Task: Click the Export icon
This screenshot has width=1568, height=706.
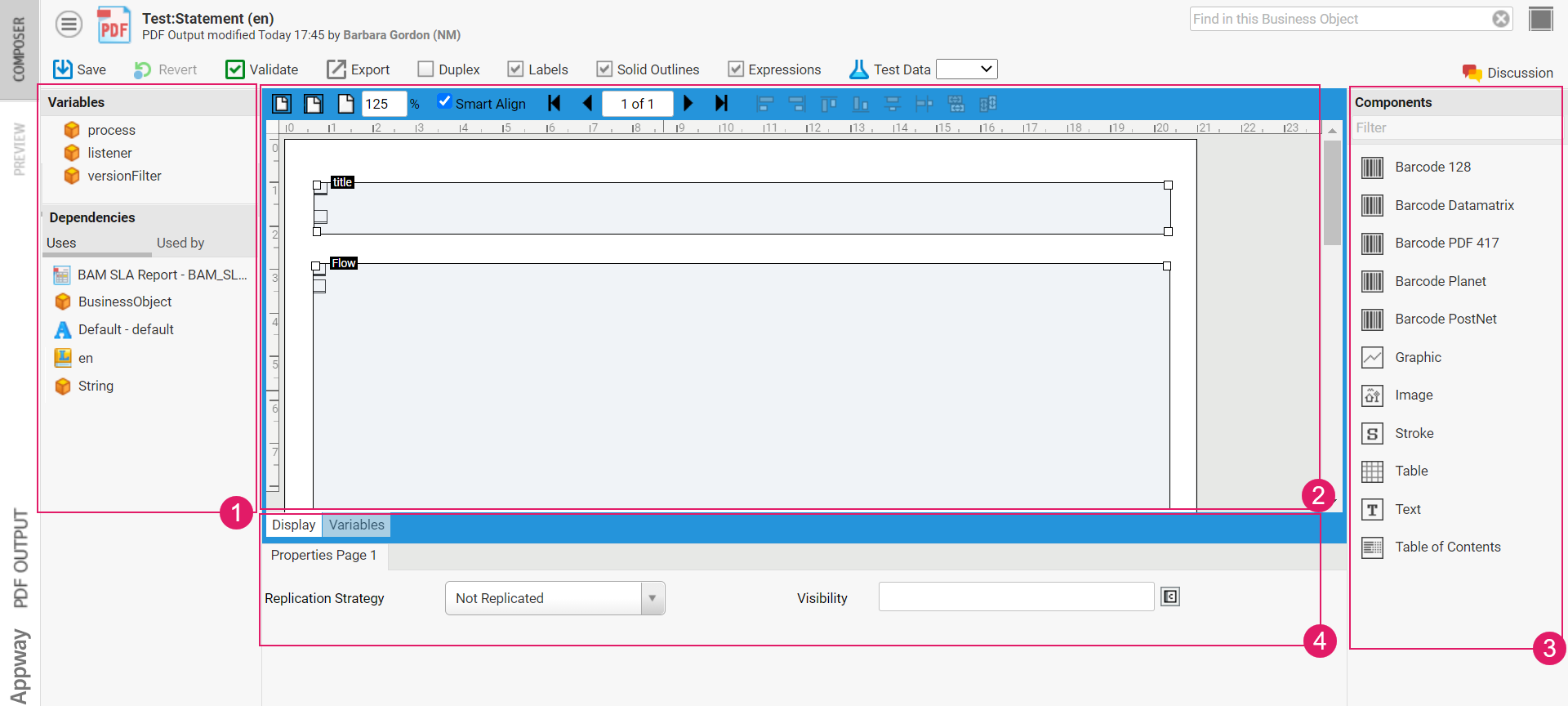Action: [x=336, y=69]
